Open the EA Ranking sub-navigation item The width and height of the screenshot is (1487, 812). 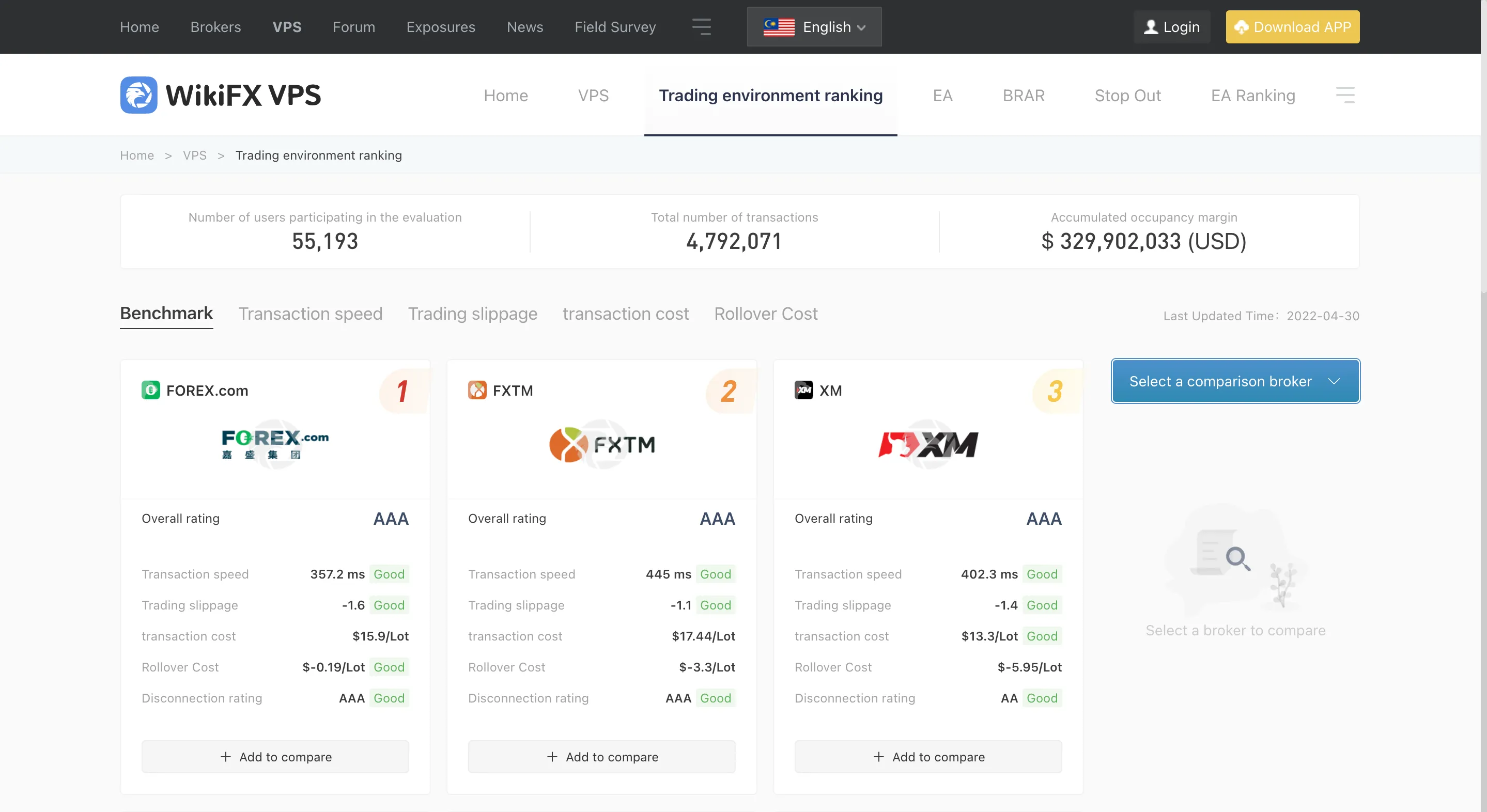click(1253, 95)
